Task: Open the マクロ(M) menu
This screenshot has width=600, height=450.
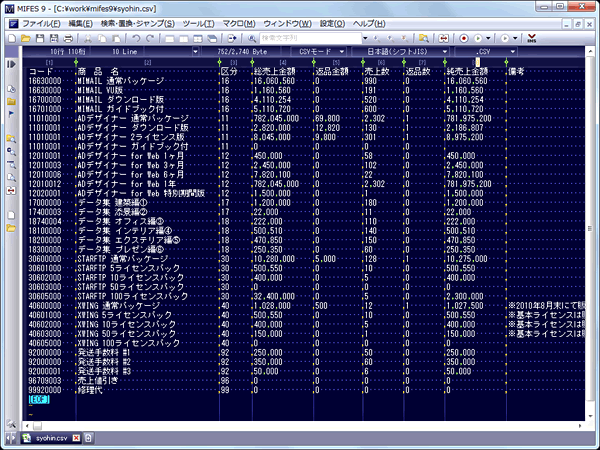Action: pos(240,21)
